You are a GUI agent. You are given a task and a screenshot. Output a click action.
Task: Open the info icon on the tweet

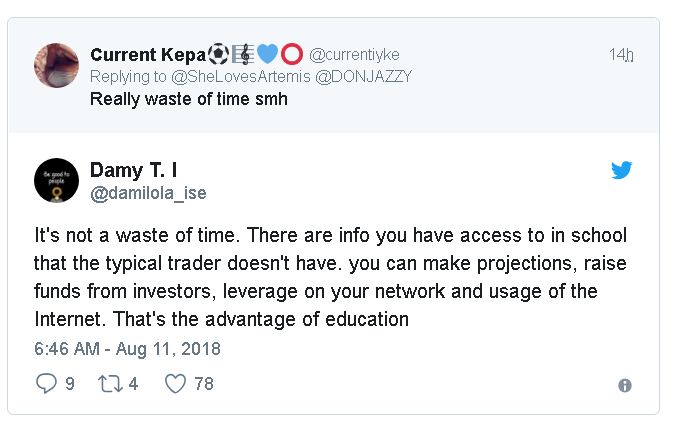625,385
